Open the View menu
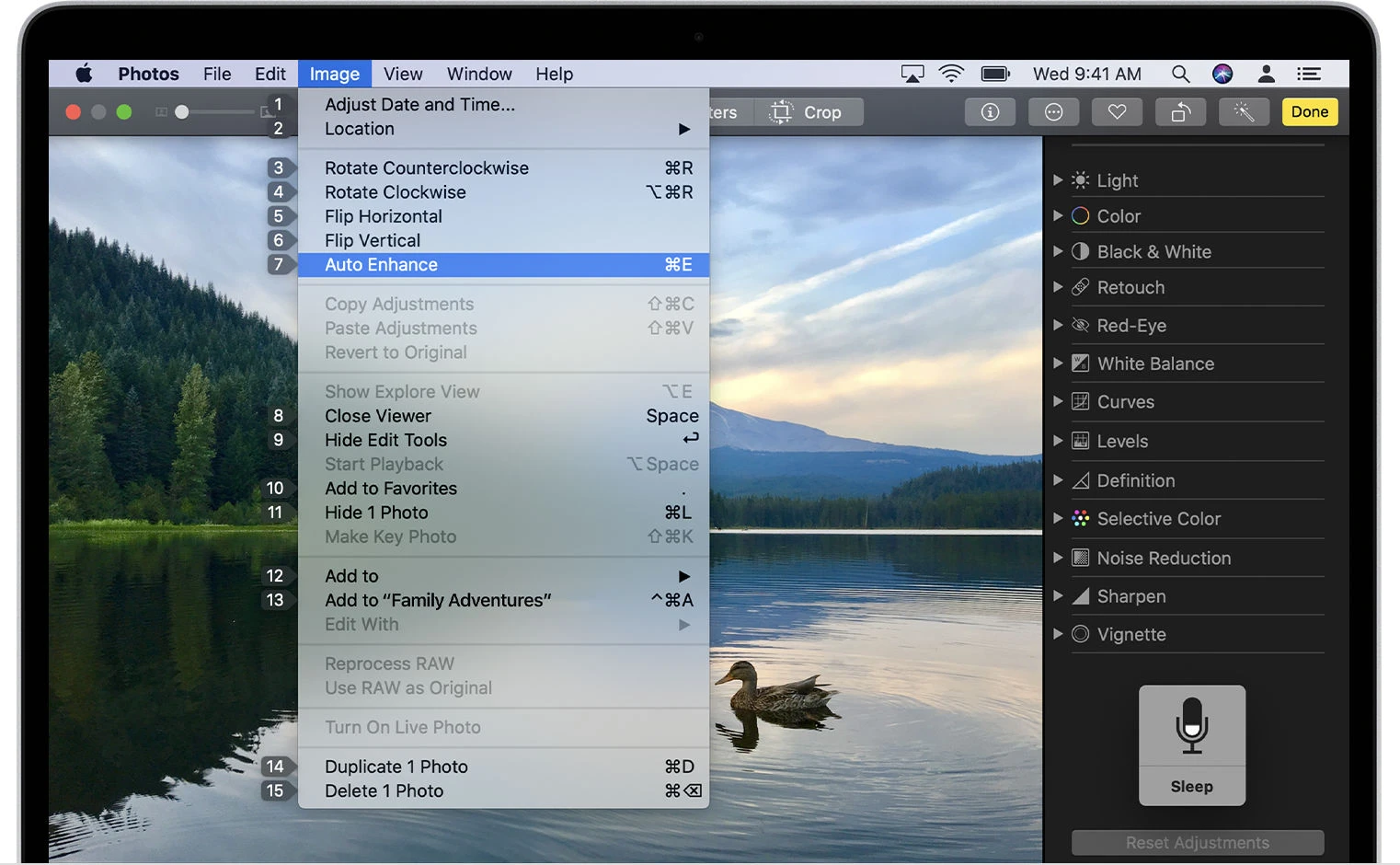Image resolution: width=1400 pixels, height=865 pixels. (403, 74)
